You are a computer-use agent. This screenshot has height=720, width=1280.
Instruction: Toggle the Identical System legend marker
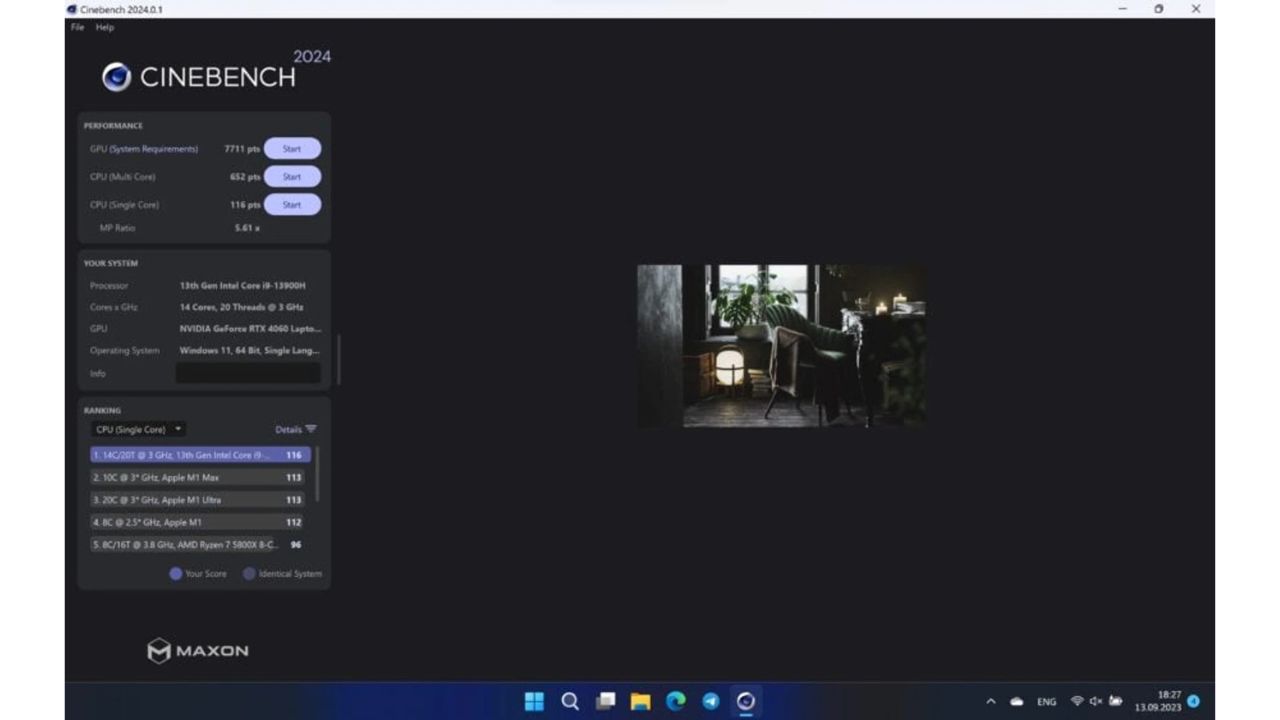click(x=249, y=574)
